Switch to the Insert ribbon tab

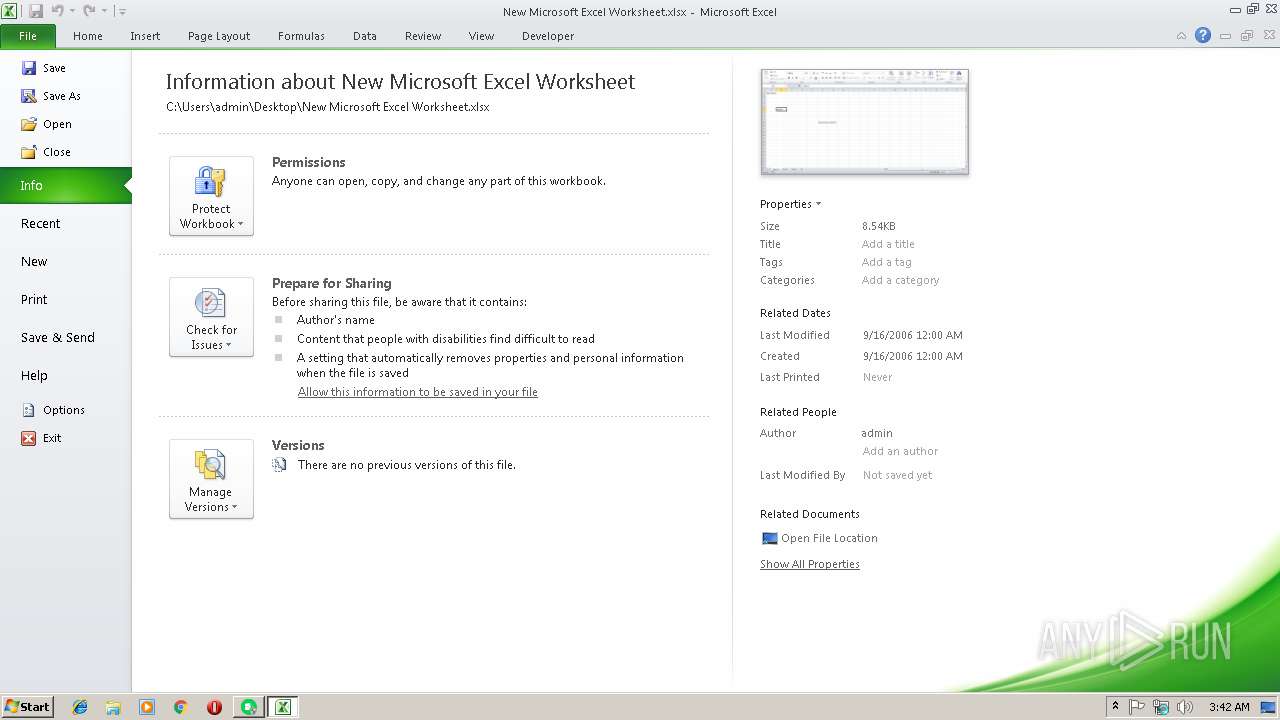[x=145, y=36]
